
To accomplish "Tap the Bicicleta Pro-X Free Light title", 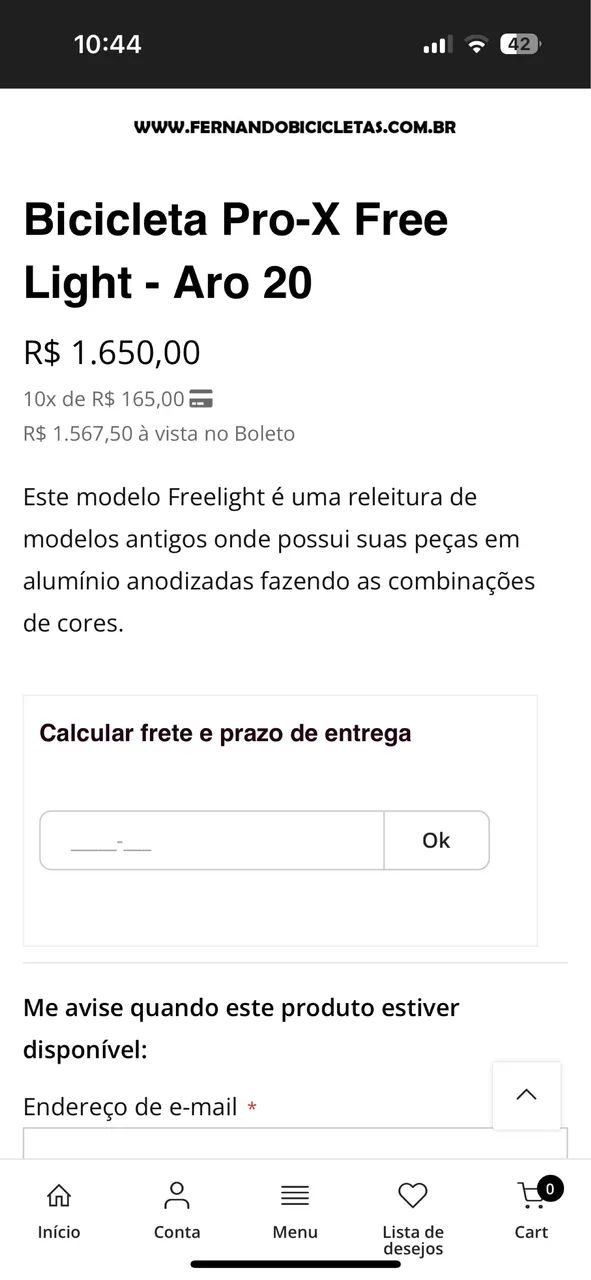I will (236, 250).
